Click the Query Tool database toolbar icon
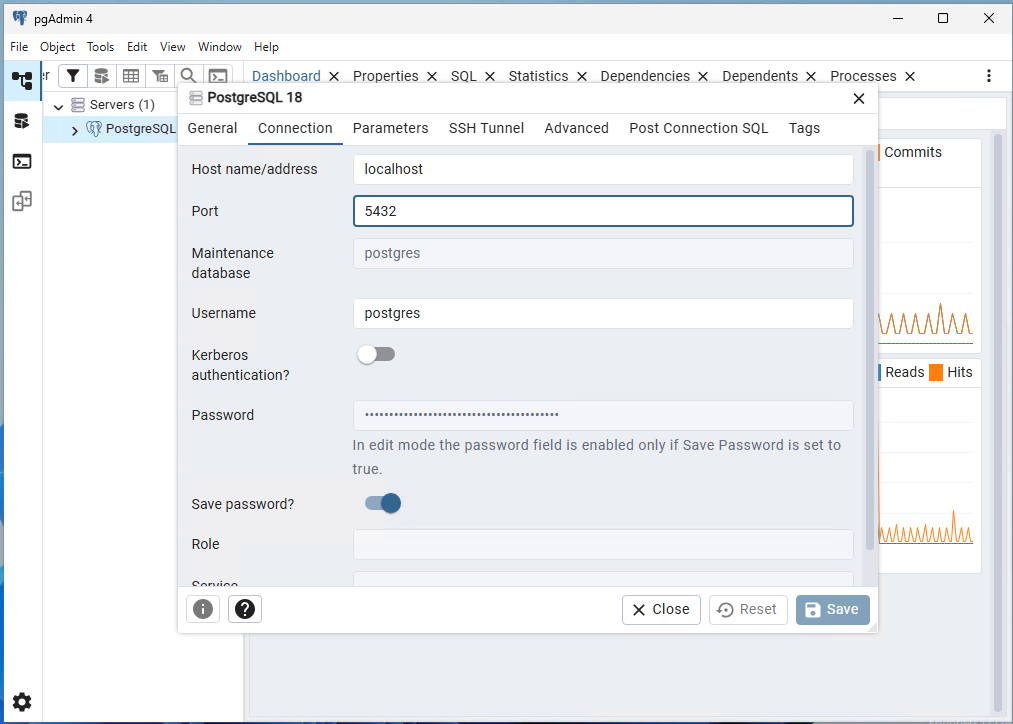 pos(101,76)
